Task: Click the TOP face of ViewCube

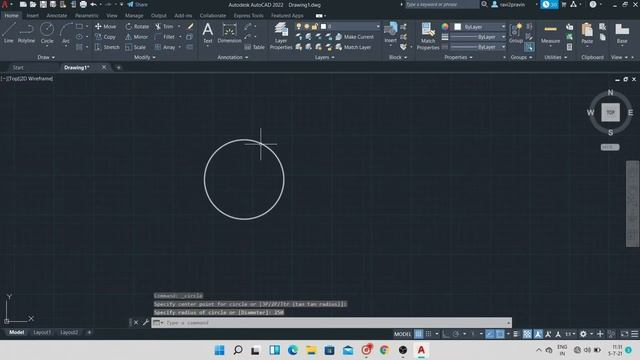Action: pyautogui.click(x=610, y=112)
